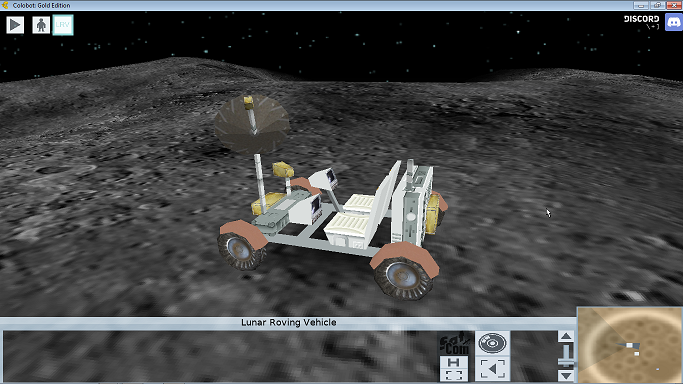The height and width of the screenshot is (384, 683).
Task: Click the DISCORD text label
Action: coord(642,19)
